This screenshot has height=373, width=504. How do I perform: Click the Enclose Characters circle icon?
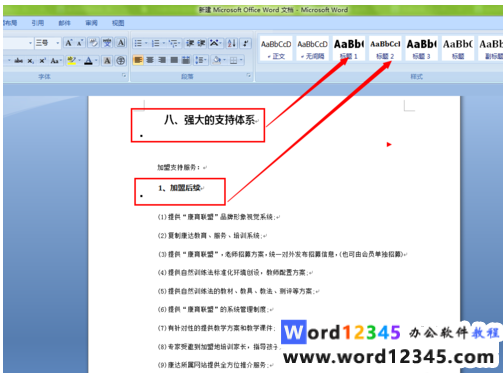(121, 61)
